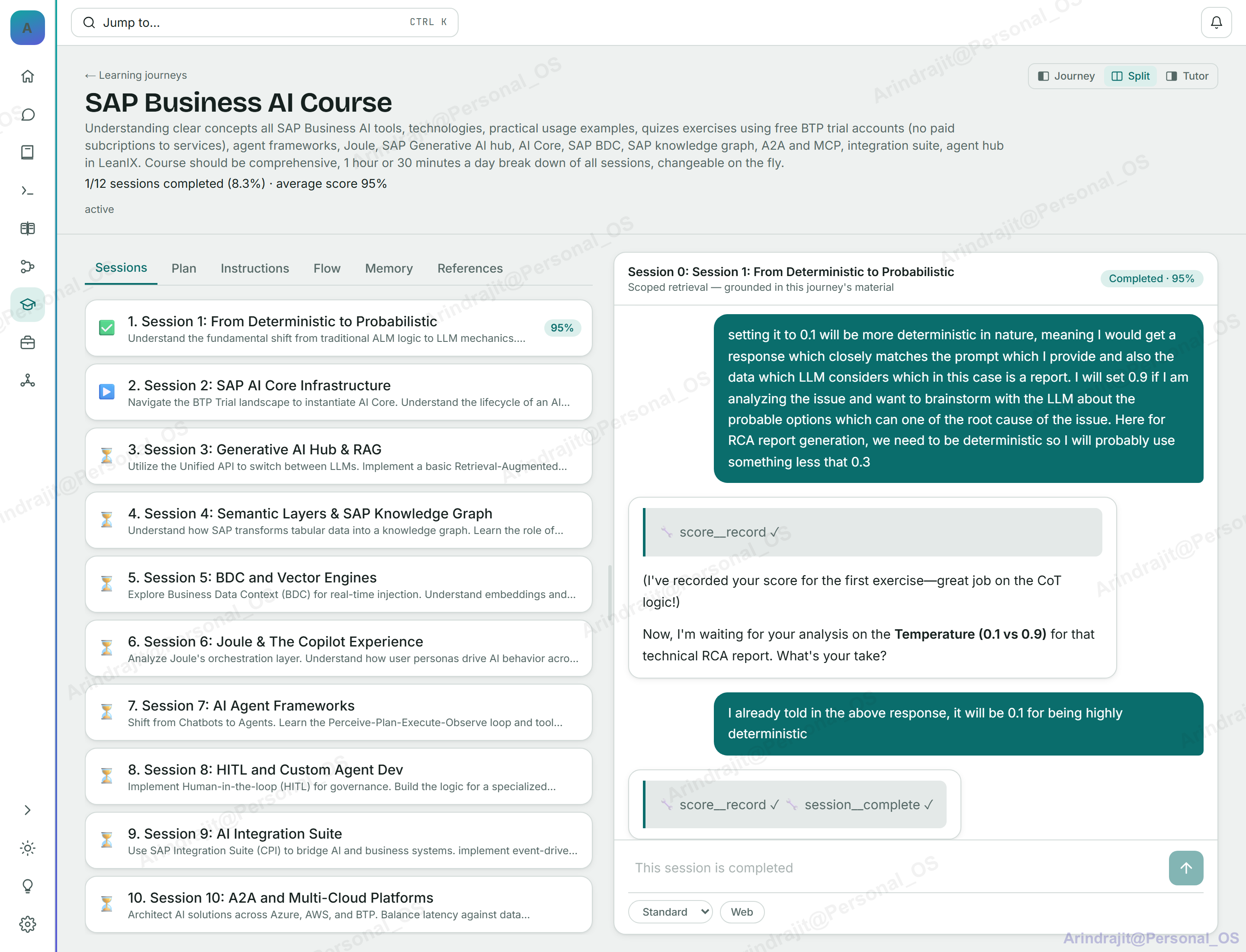Click hourglass icon on Session 3

click(106, 456)
